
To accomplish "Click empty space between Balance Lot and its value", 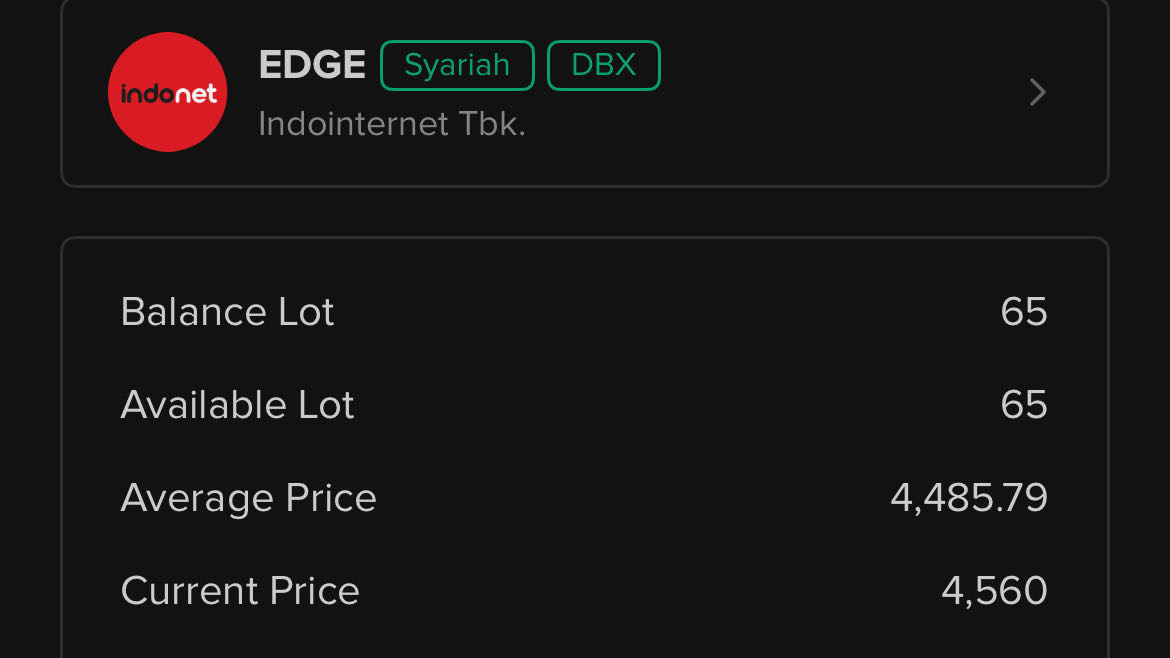I will pos(660,312).
